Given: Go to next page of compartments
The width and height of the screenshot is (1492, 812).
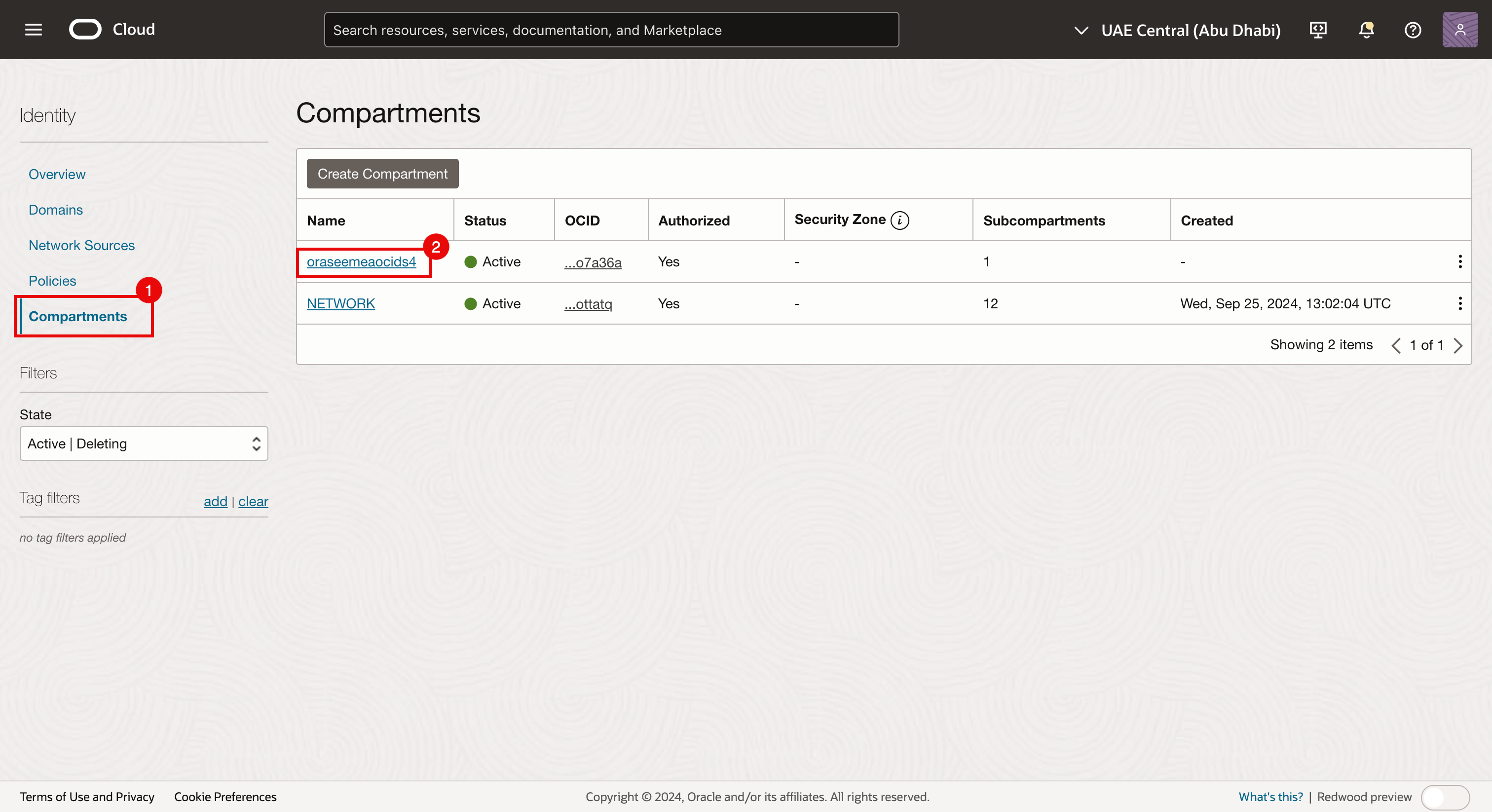Looking at the screenshot, I should point(1458,345).
